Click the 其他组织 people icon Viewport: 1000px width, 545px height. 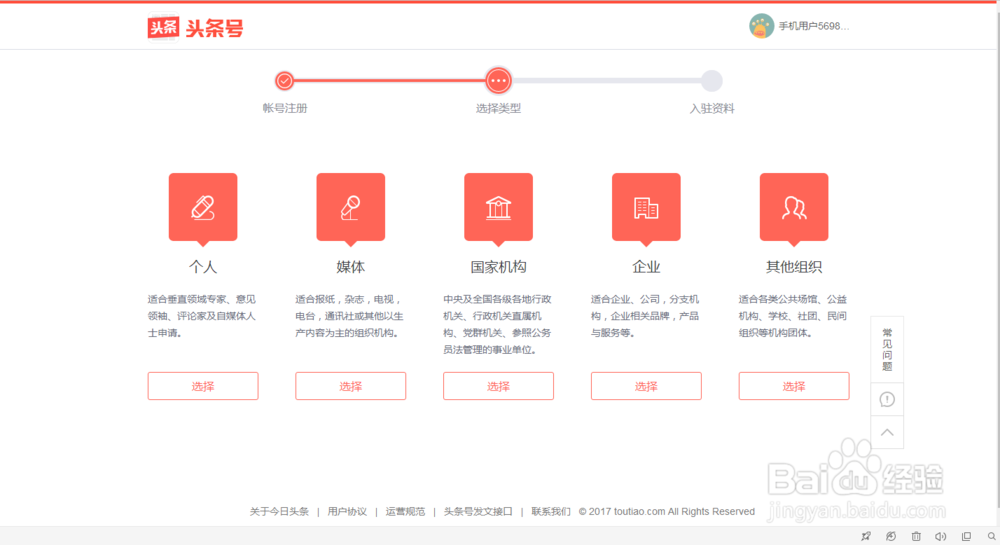click(x=794, y=208)
